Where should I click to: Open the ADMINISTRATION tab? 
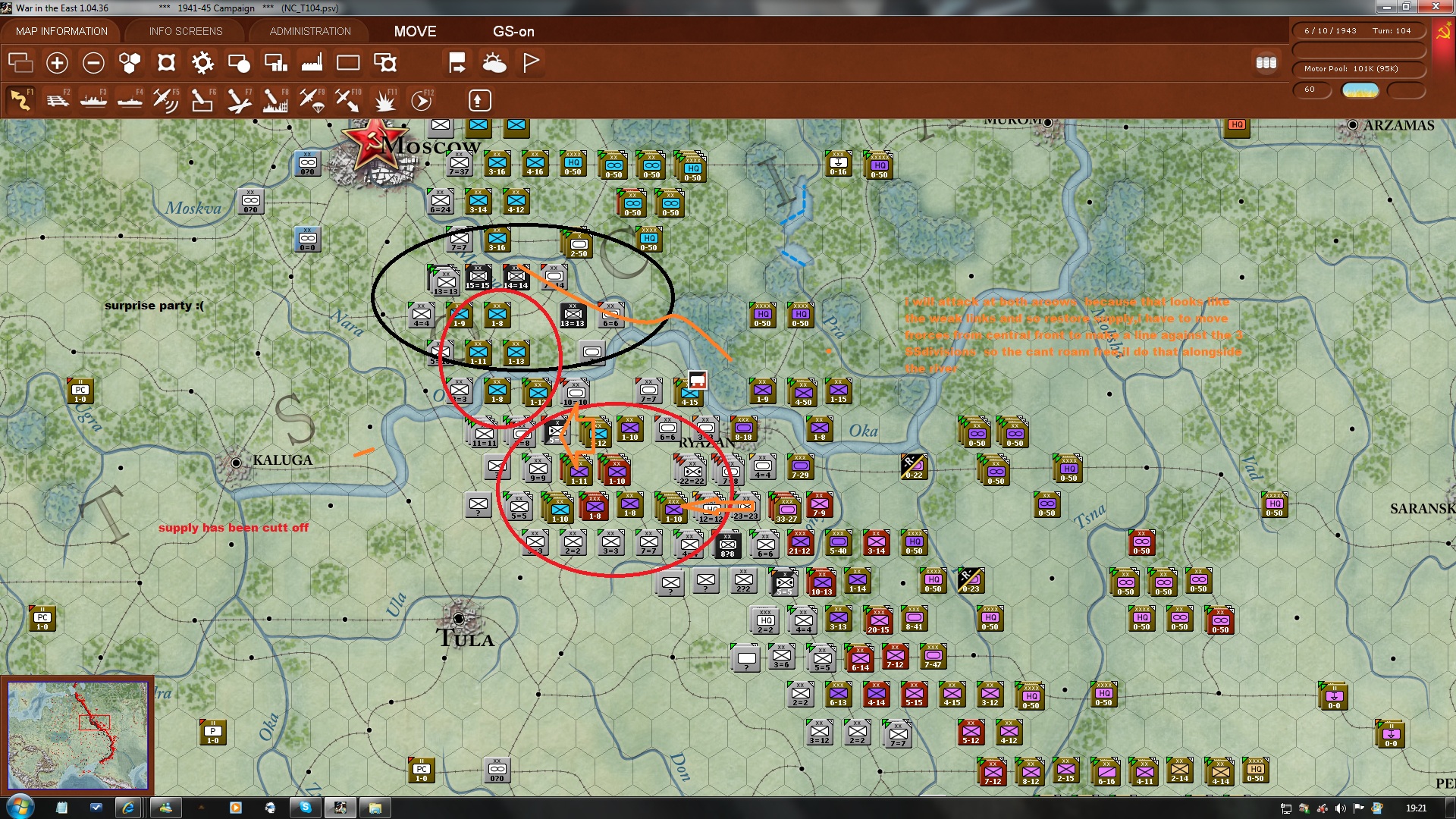pyautogui.click(x=310, y=31)
